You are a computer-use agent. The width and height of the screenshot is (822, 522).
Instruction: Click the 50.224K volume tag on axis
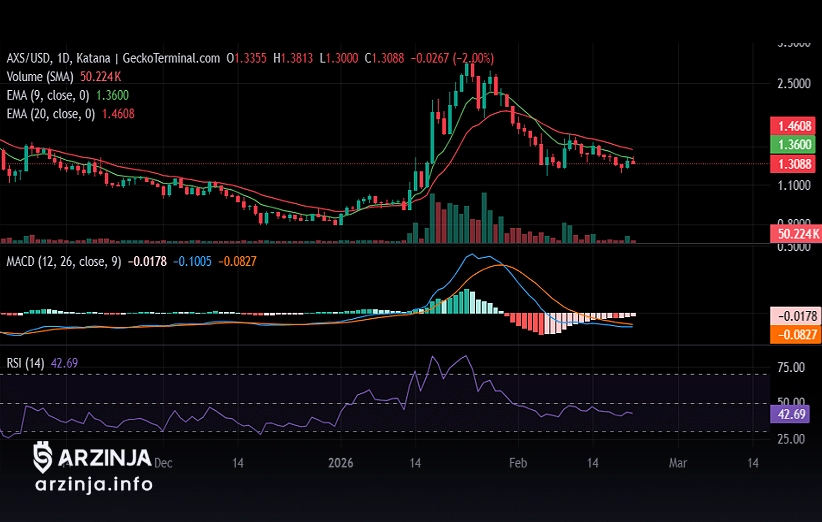[x=795, y=233]
